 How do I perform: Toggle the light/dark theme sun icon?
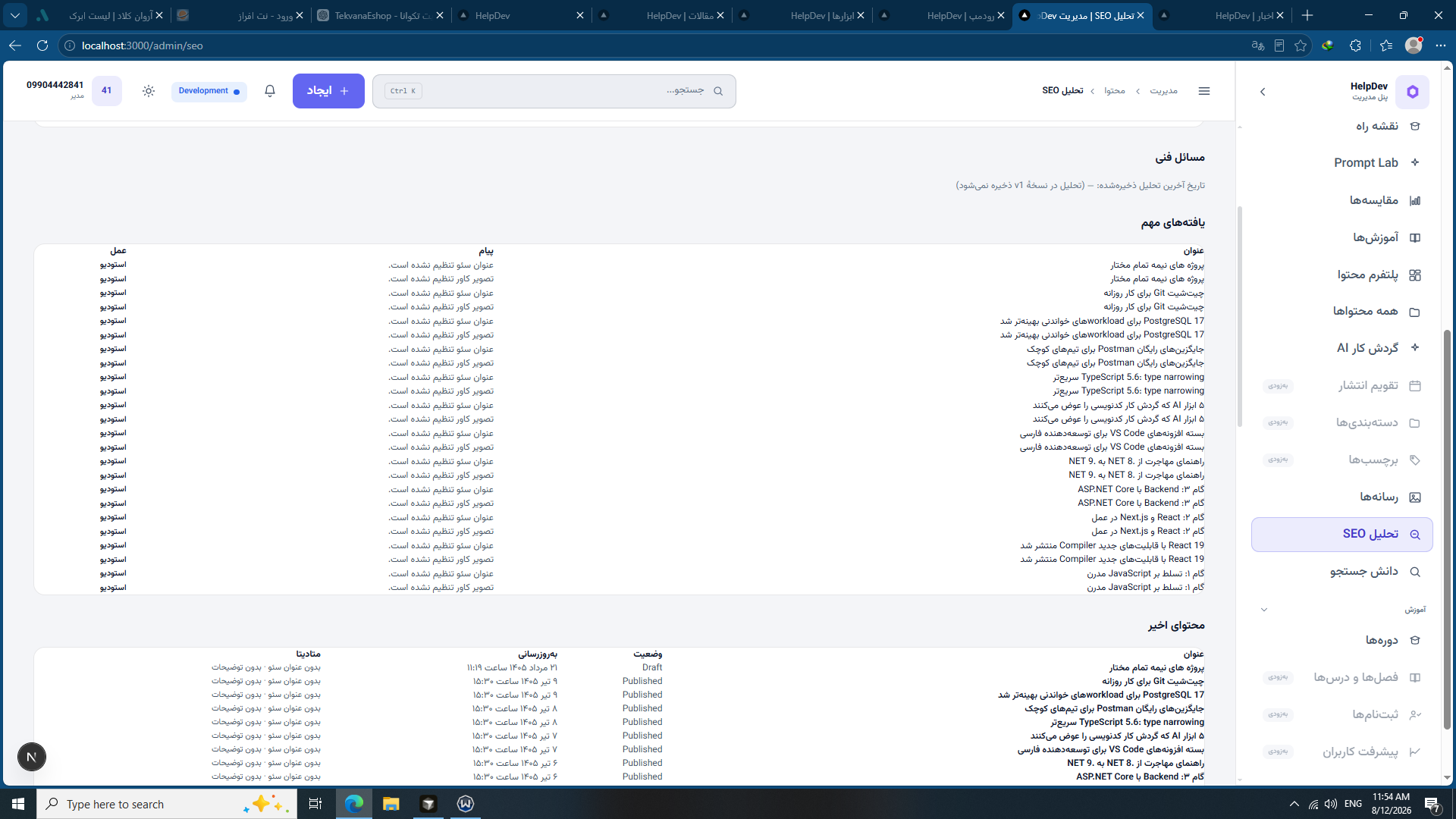[149, 91]
